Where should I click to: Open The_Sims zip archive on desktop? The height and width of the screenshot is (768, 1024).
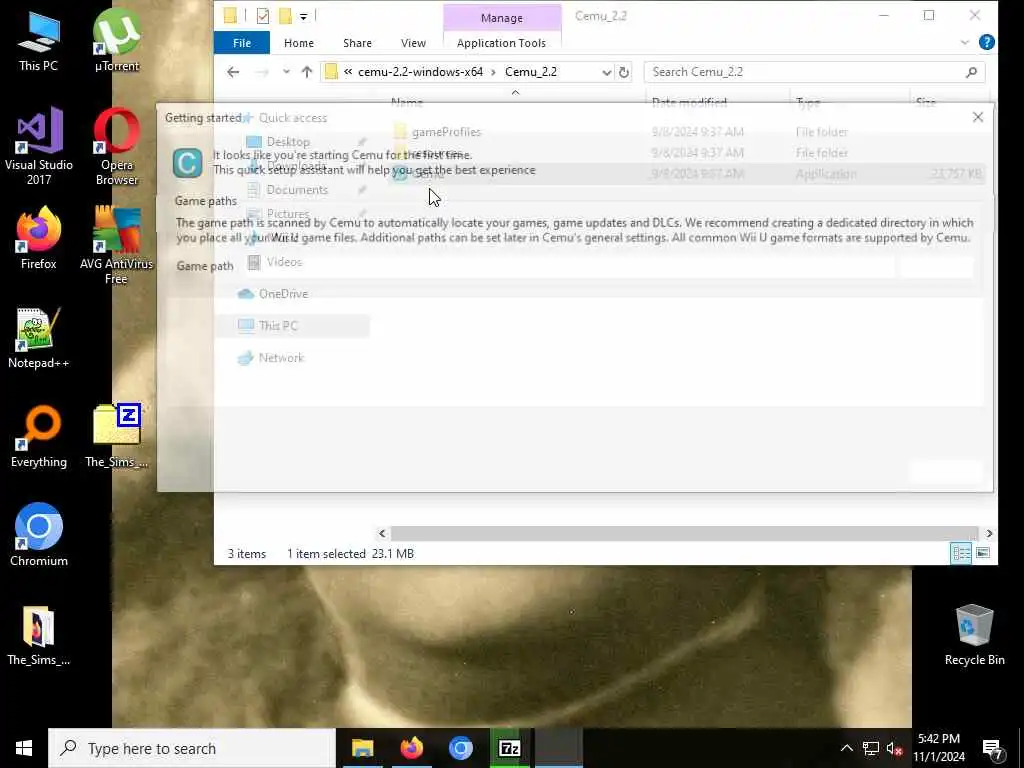[116, 436]
